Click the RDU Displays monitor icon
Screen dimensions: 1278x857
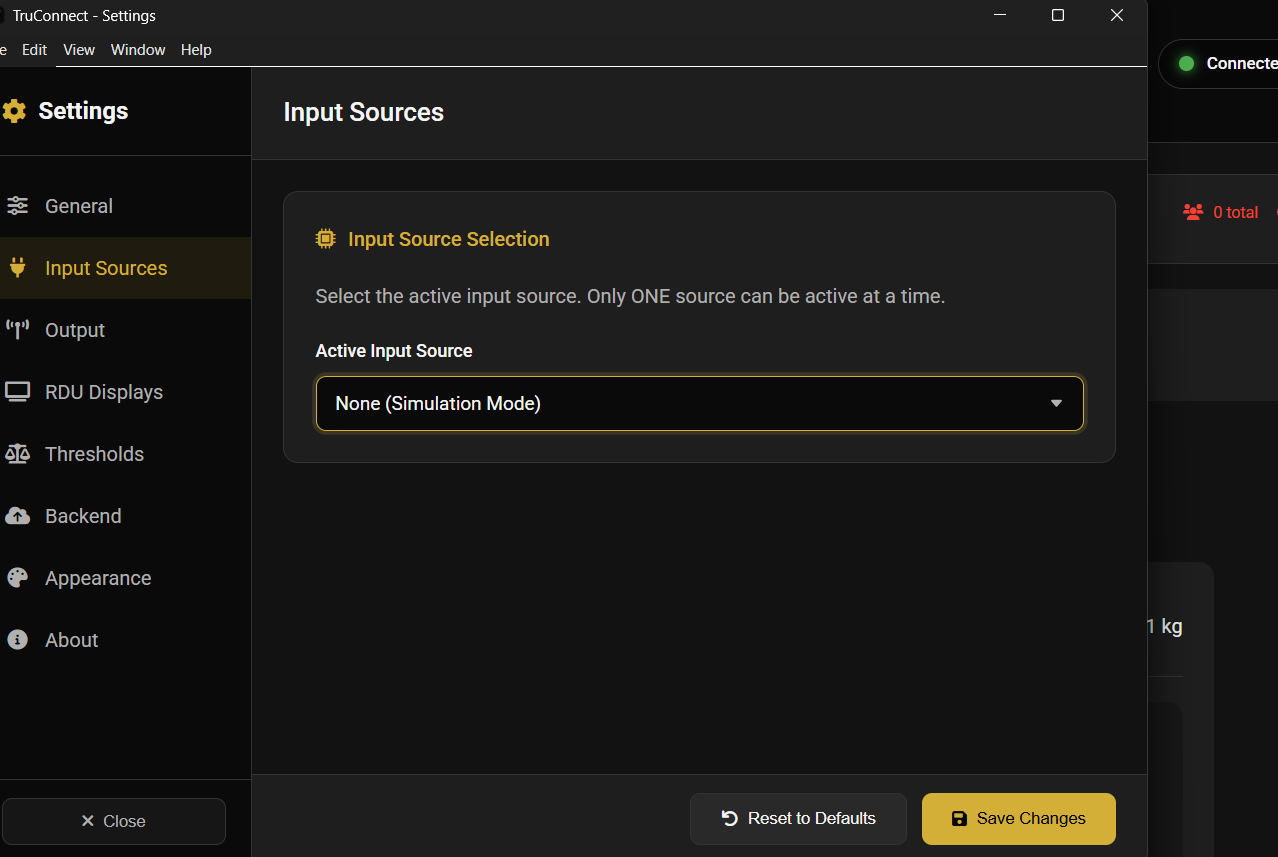17,392
